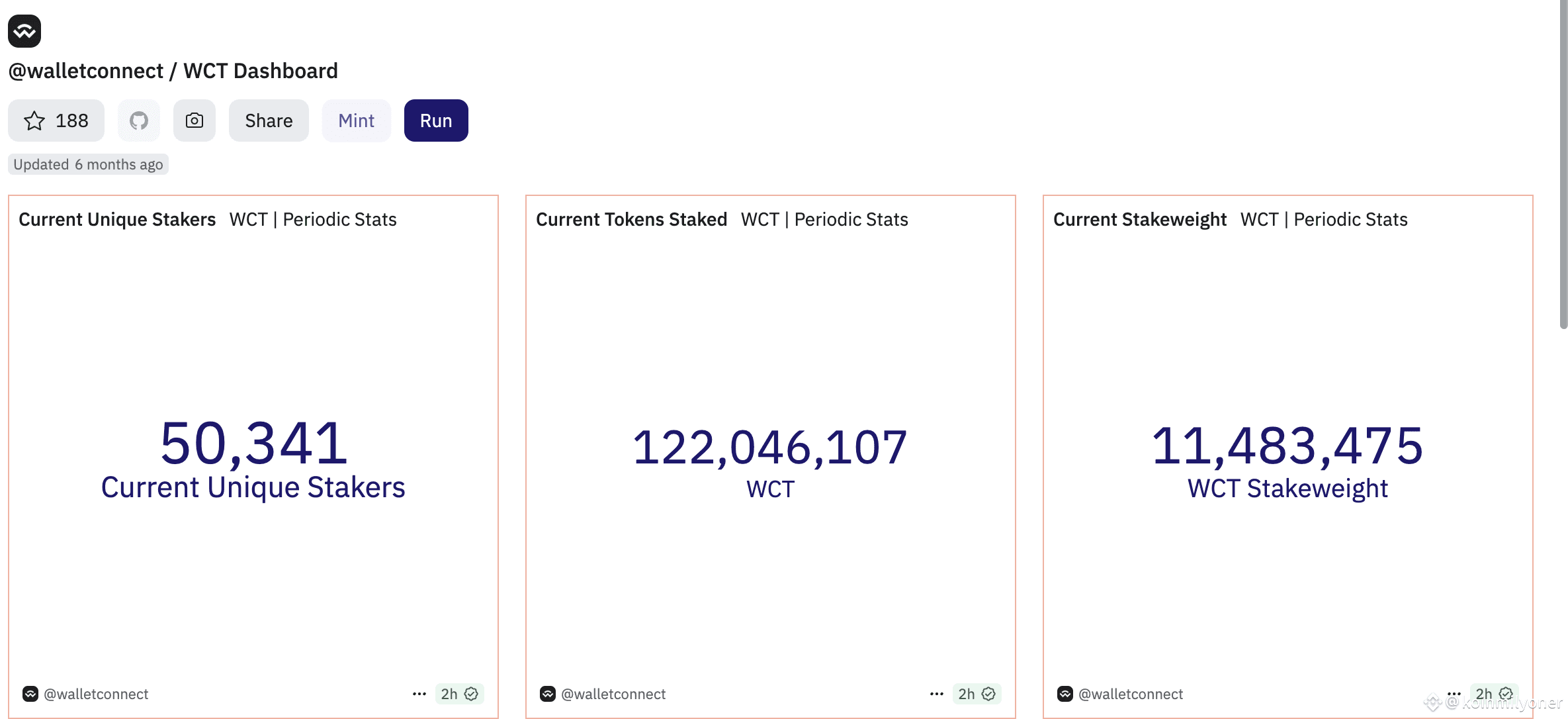Click the page vertical scrollbar

[x=1563, y=164]
